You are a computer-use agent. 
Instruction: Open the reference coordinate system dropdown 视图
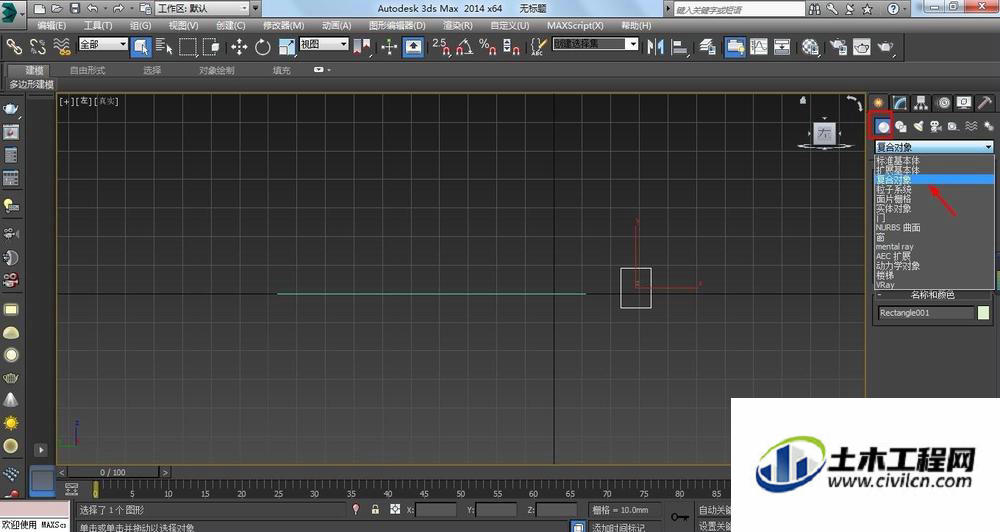point(324,44)
